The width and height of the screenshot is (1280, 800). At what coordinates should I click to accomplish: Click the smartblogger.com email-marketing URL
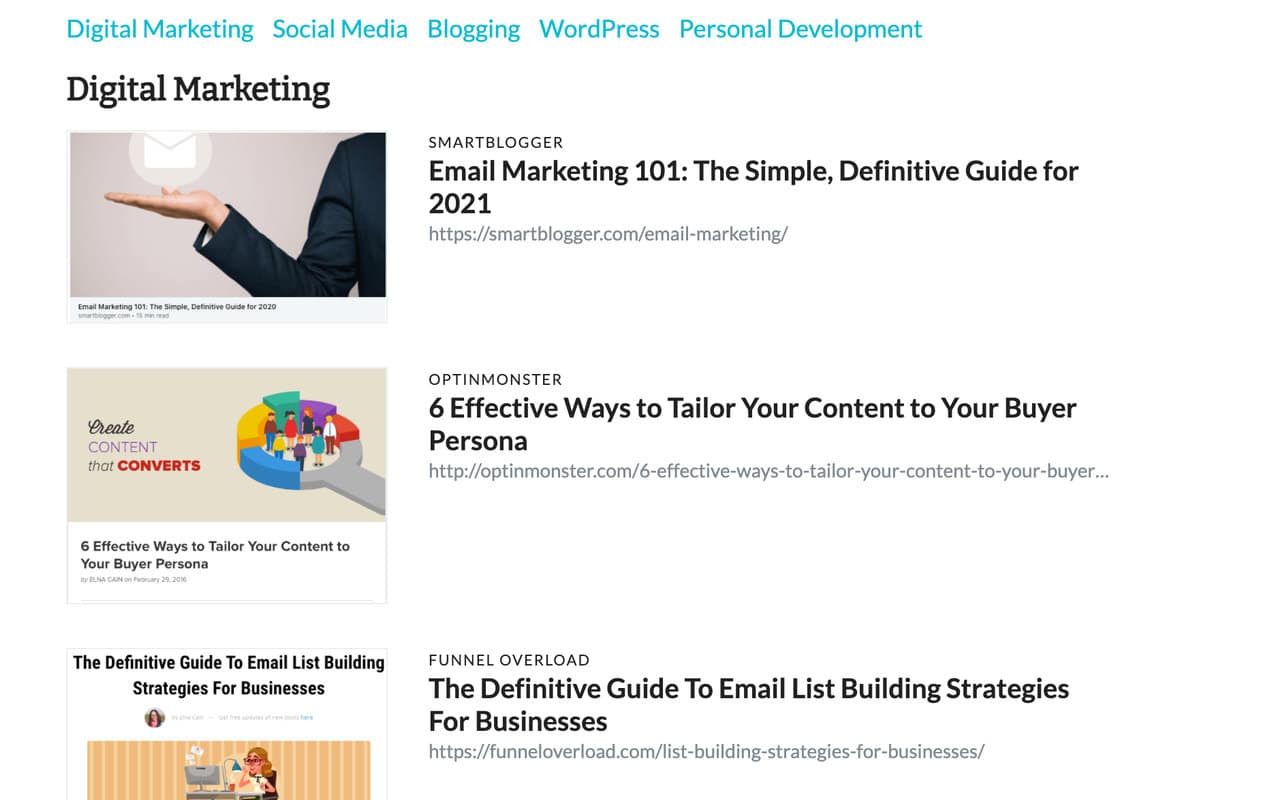click(x=608, y=234)
